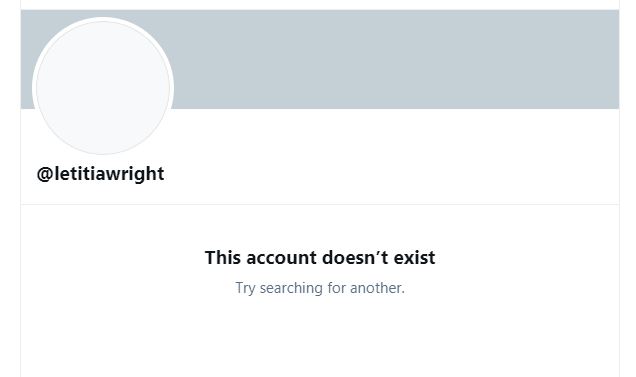
Task: Click the "This account doesn't exist" heading
Action: 320,258
